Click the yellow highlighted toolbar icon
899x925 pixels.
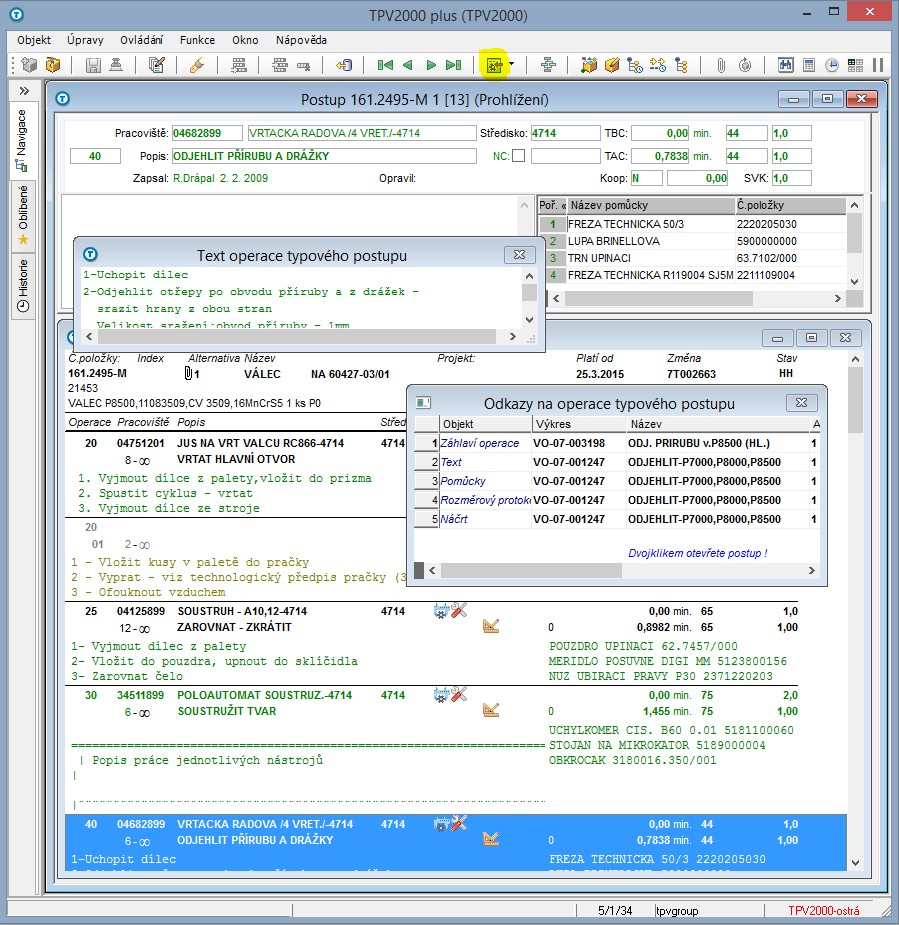tap(494, 65)
